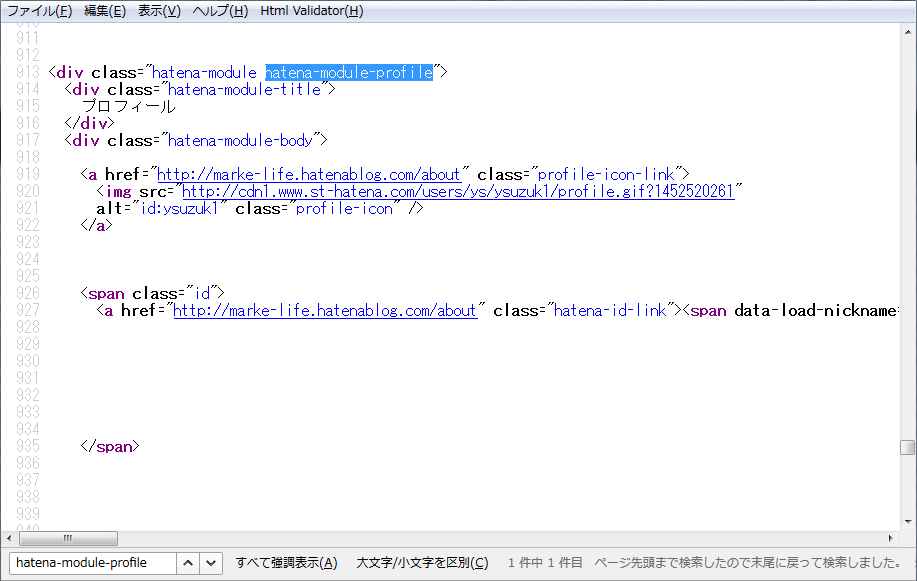Click the 1 件中 1 件目 match count

545,563
